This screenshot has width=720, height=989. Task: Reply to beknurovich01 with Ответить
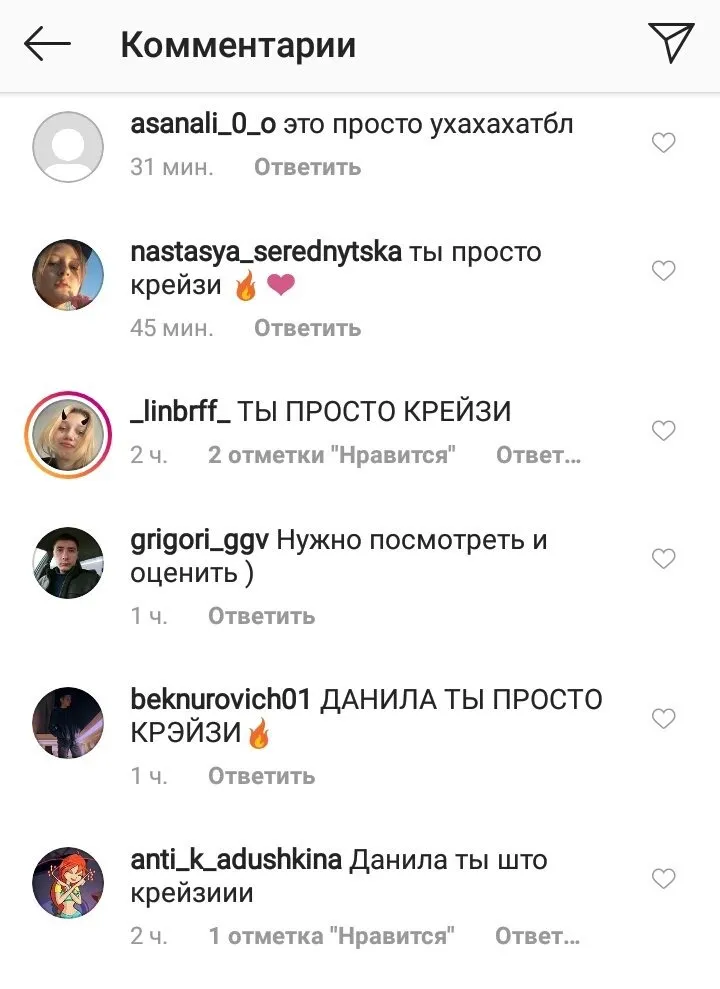[x=262, y=776]
